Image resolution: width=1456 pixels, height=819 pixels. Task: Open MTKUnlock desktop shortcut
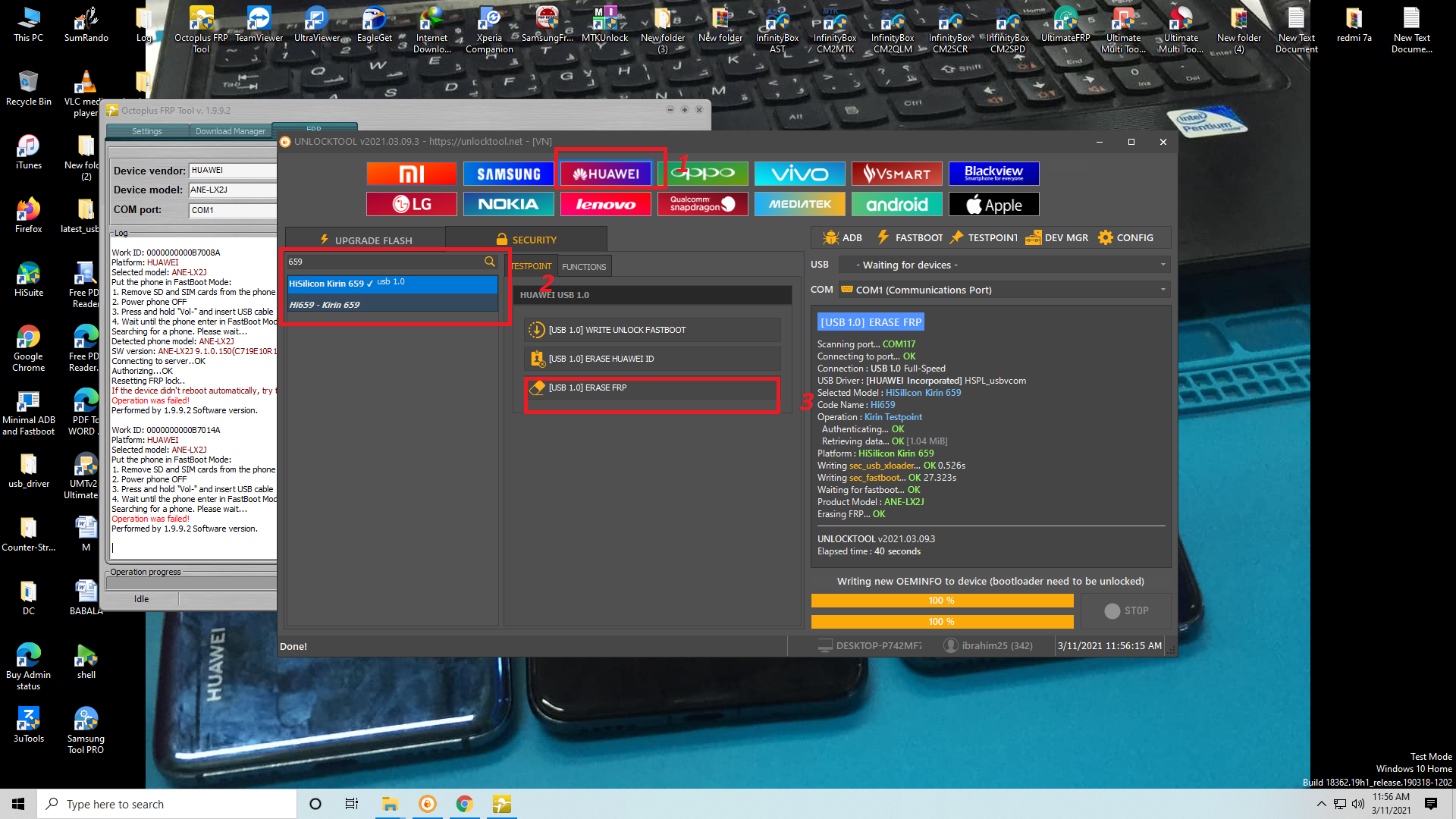(604, 24)
